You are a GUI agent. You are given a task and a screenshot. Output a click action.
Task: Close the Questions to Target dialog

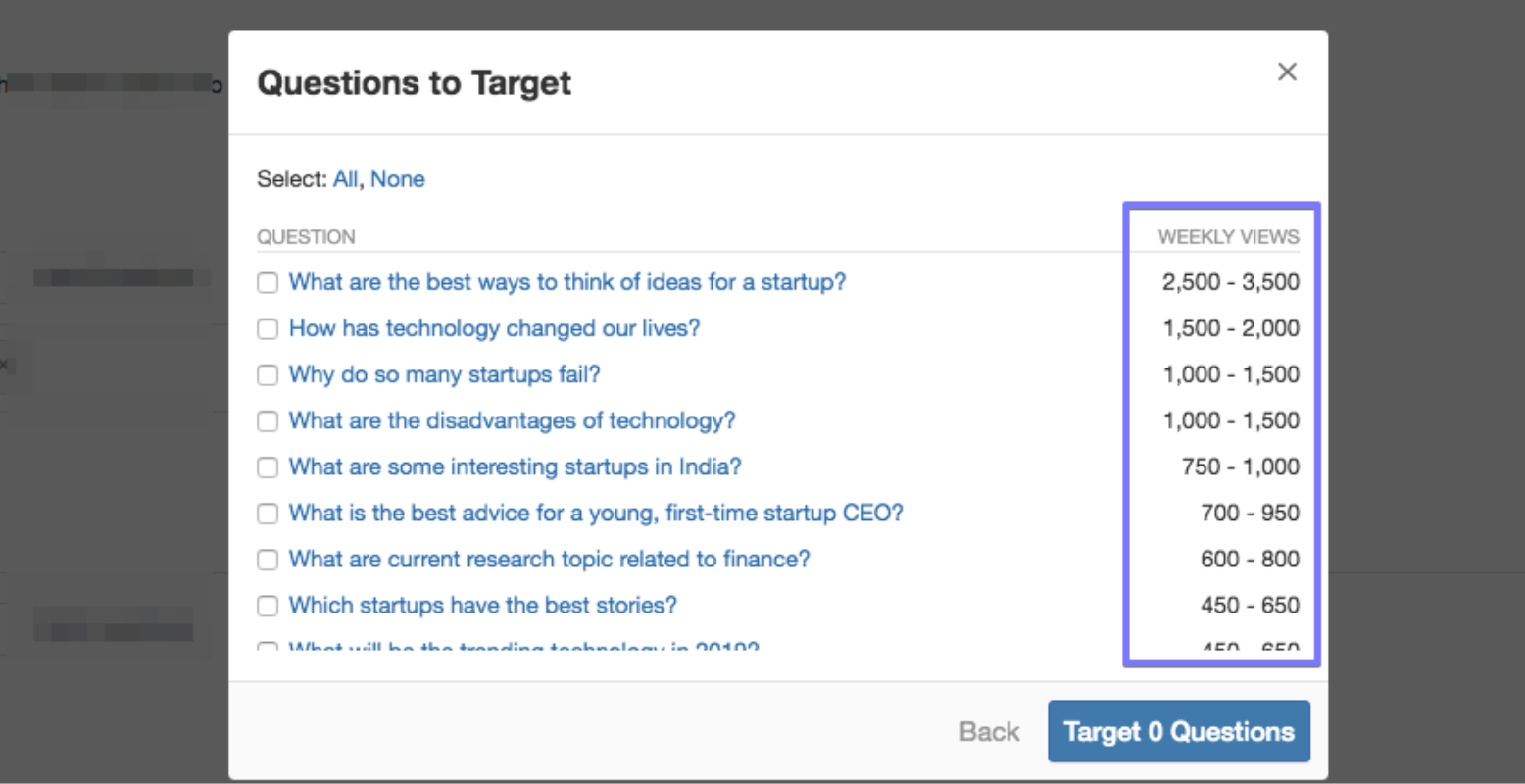click(1287, 72)
